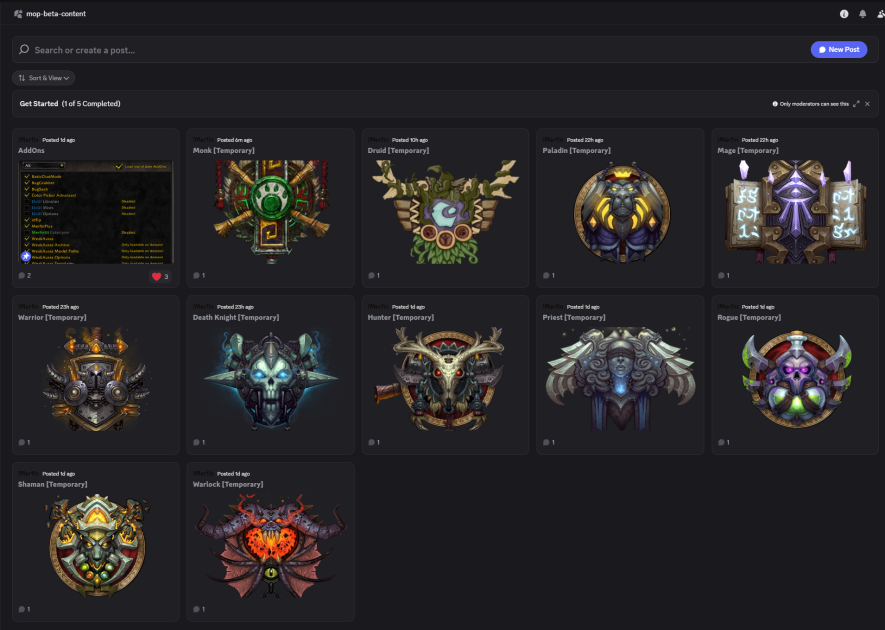Viewport: 885px width, 630px height.
Task: Click the Monk class crest image
Action: (271, 212)
